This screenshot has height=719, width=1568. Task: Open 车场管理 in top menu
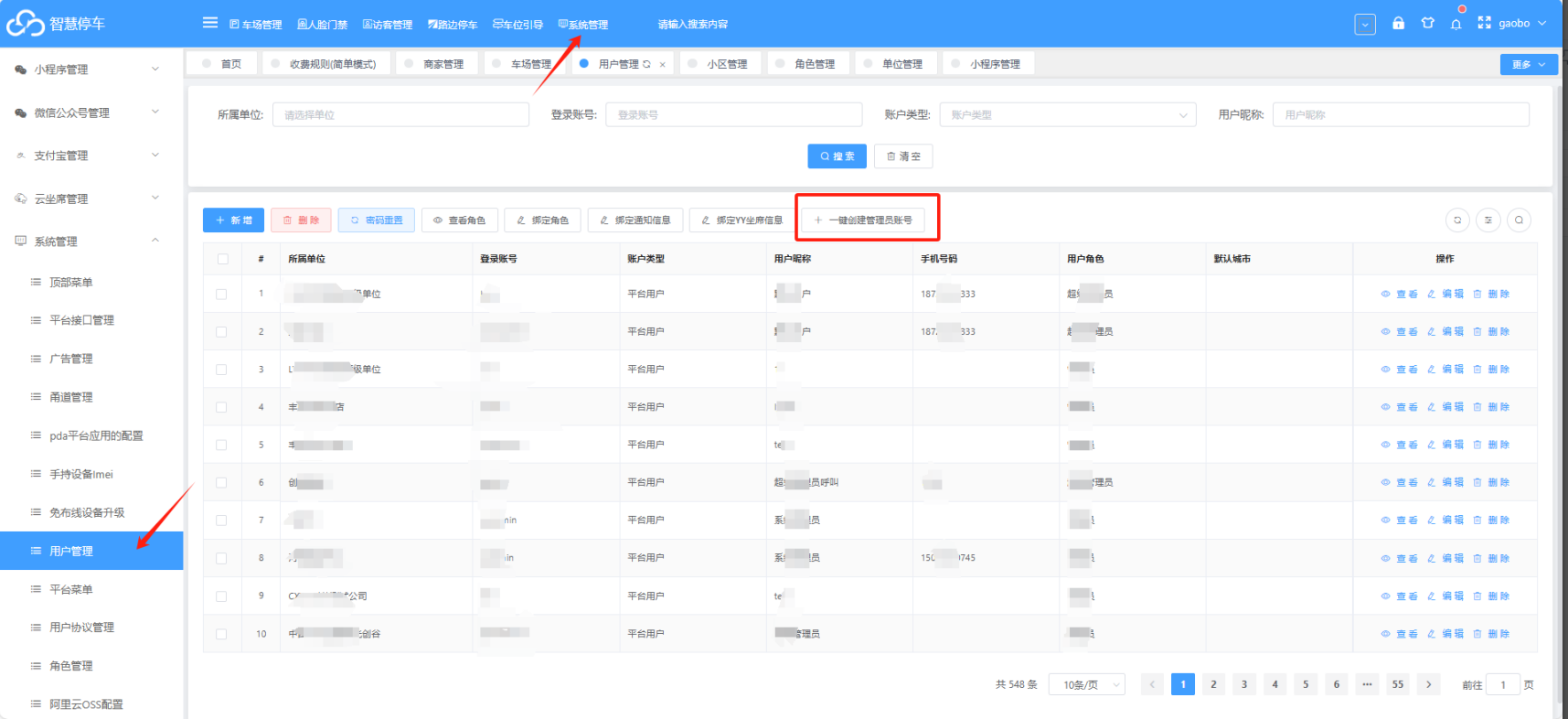point(255,25)
